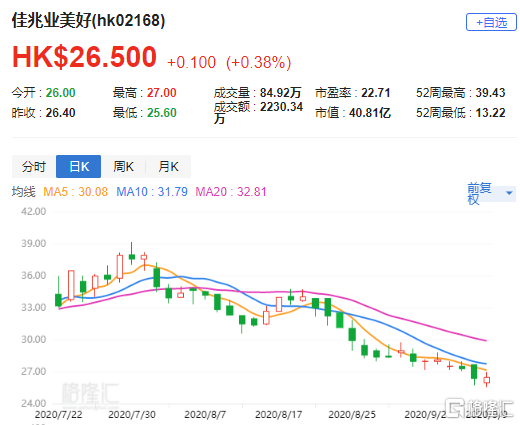The image size is (520, 425).
Task: Click the 30.00 price axis label
Action: (34, 339)
